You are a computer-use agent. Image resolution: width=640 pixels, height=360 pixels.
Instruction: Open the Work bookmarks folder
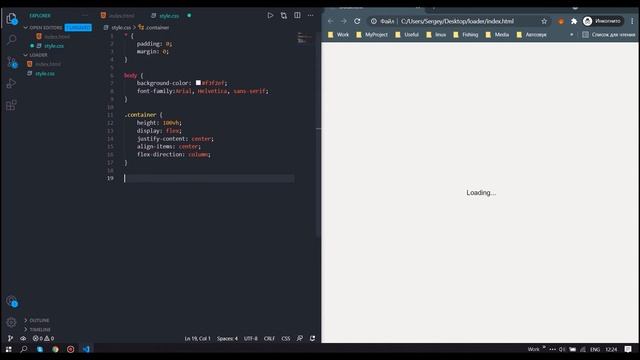pos(339,35)
